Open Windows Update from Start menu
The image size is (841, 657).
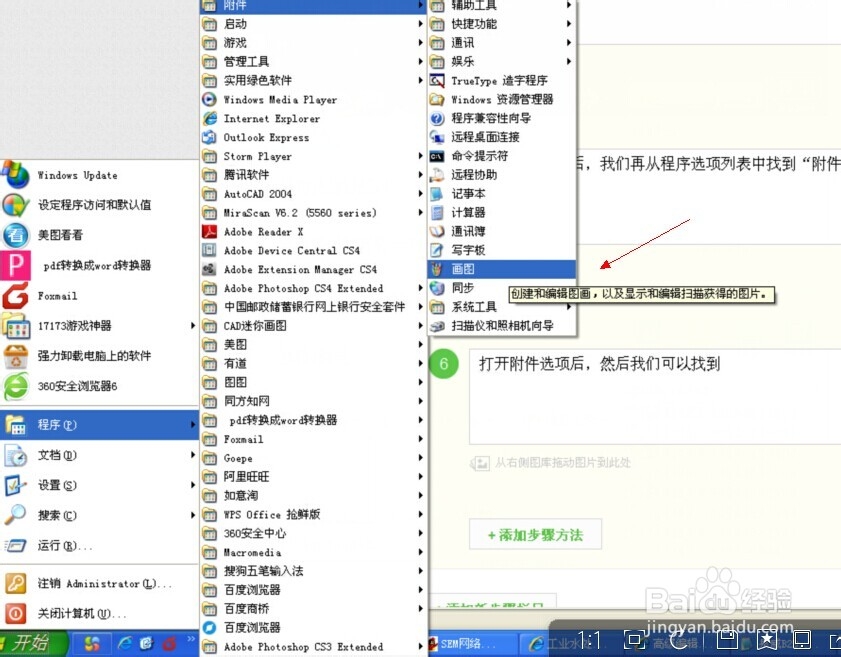tap(99, 175)
